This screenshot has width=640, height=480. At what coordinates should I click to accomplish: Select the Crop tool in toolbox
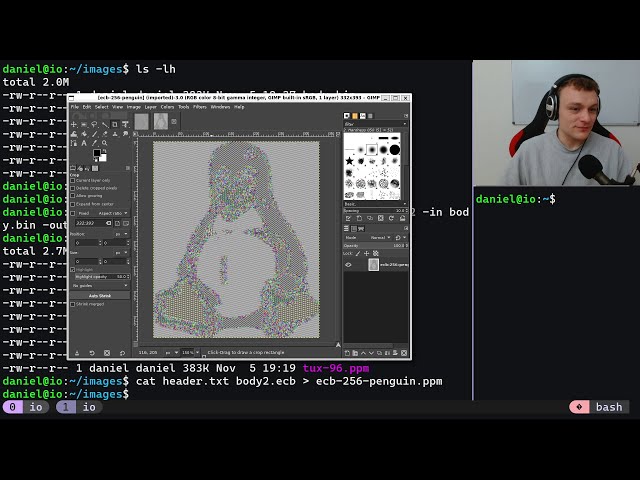point(115,124)
